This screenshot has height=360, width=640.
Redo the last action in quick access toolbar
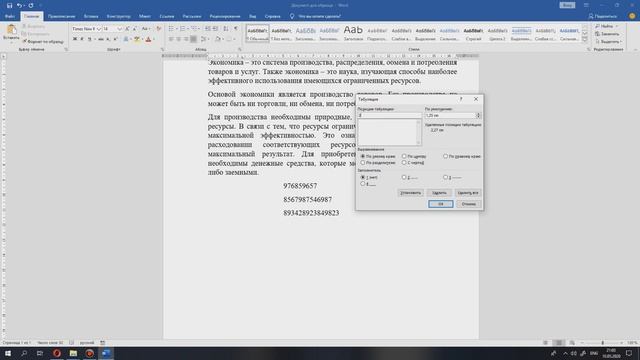(x=31, y=5)
